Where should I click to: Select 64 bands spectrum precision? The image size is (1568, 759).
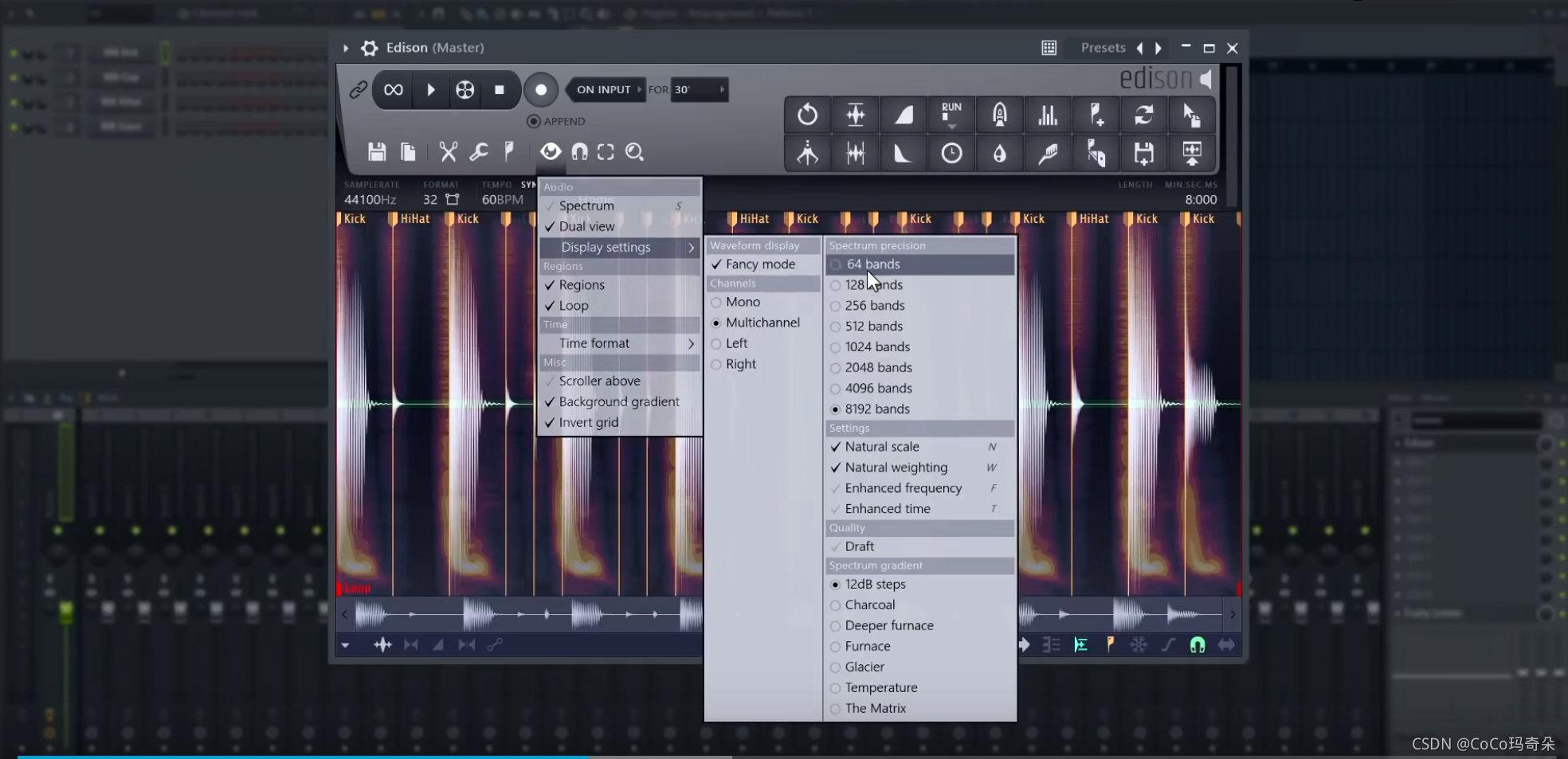click(x=920, y=264)
